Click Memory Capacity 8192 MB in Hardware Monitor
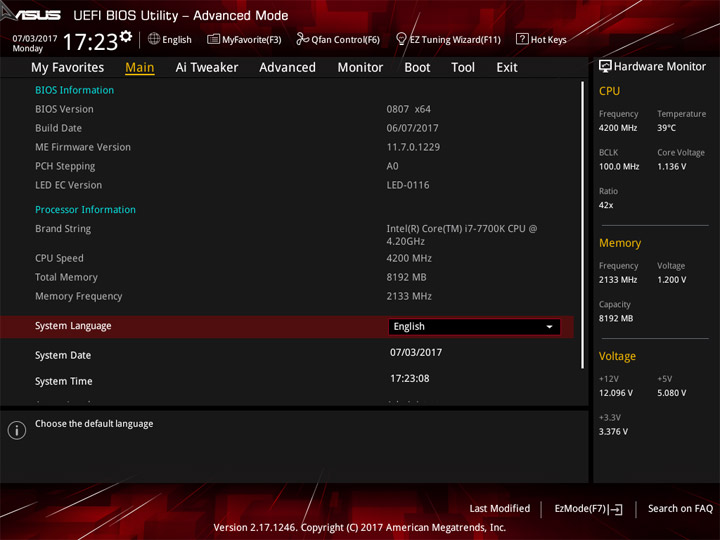The width and height of the screenshot is (720, 540). click(x=616, y=318)
